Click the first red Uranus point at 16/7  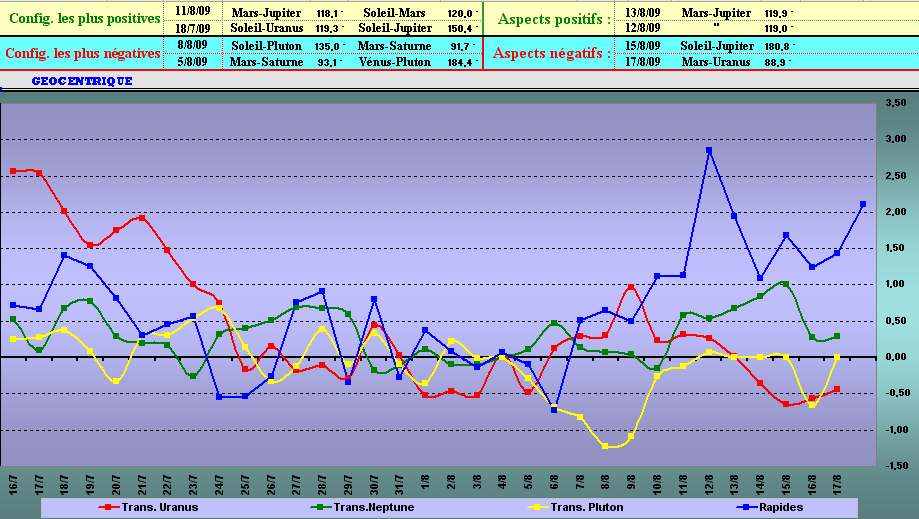13,171
